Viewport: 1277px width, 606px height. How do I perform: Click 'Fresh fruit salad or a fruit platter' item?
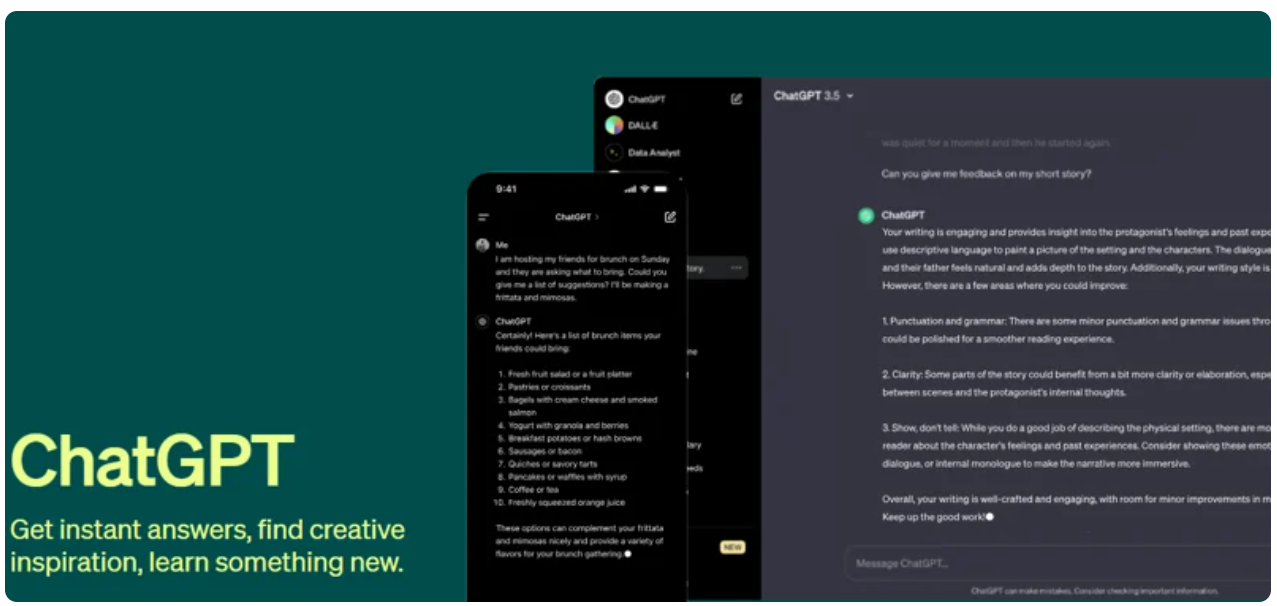(x=570, y=374)
